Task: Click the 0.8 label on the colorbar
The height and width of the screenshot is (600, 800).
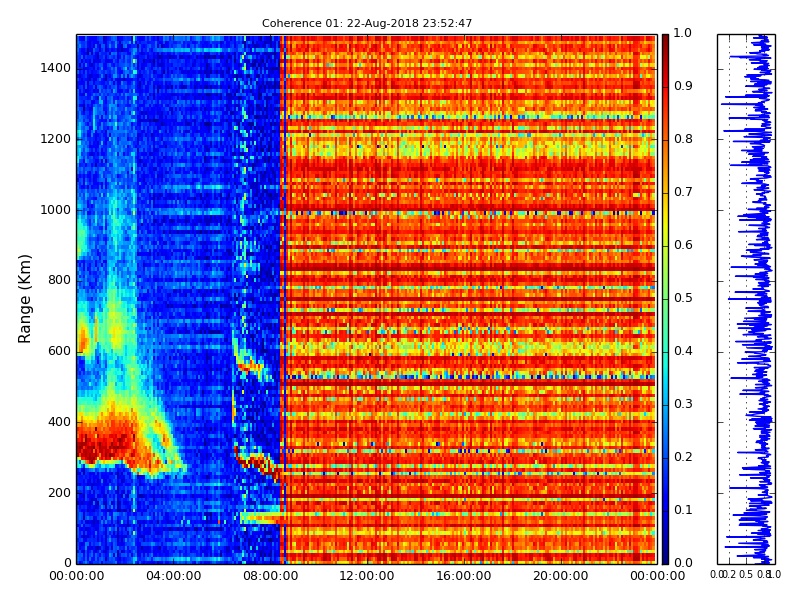Action: 683,139
